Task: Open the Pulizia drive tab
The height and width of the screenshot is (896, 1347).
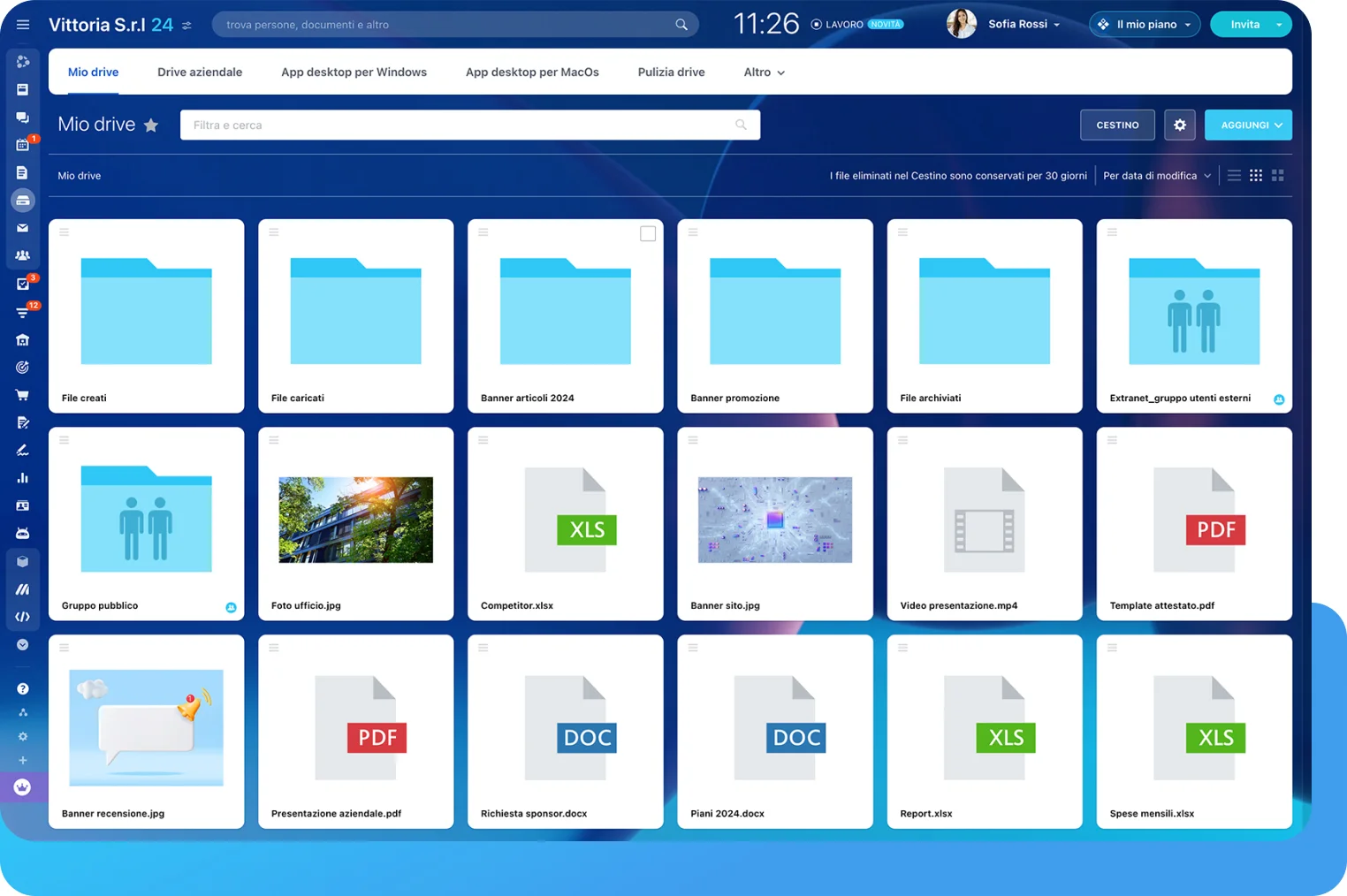Action: point(671,72)
